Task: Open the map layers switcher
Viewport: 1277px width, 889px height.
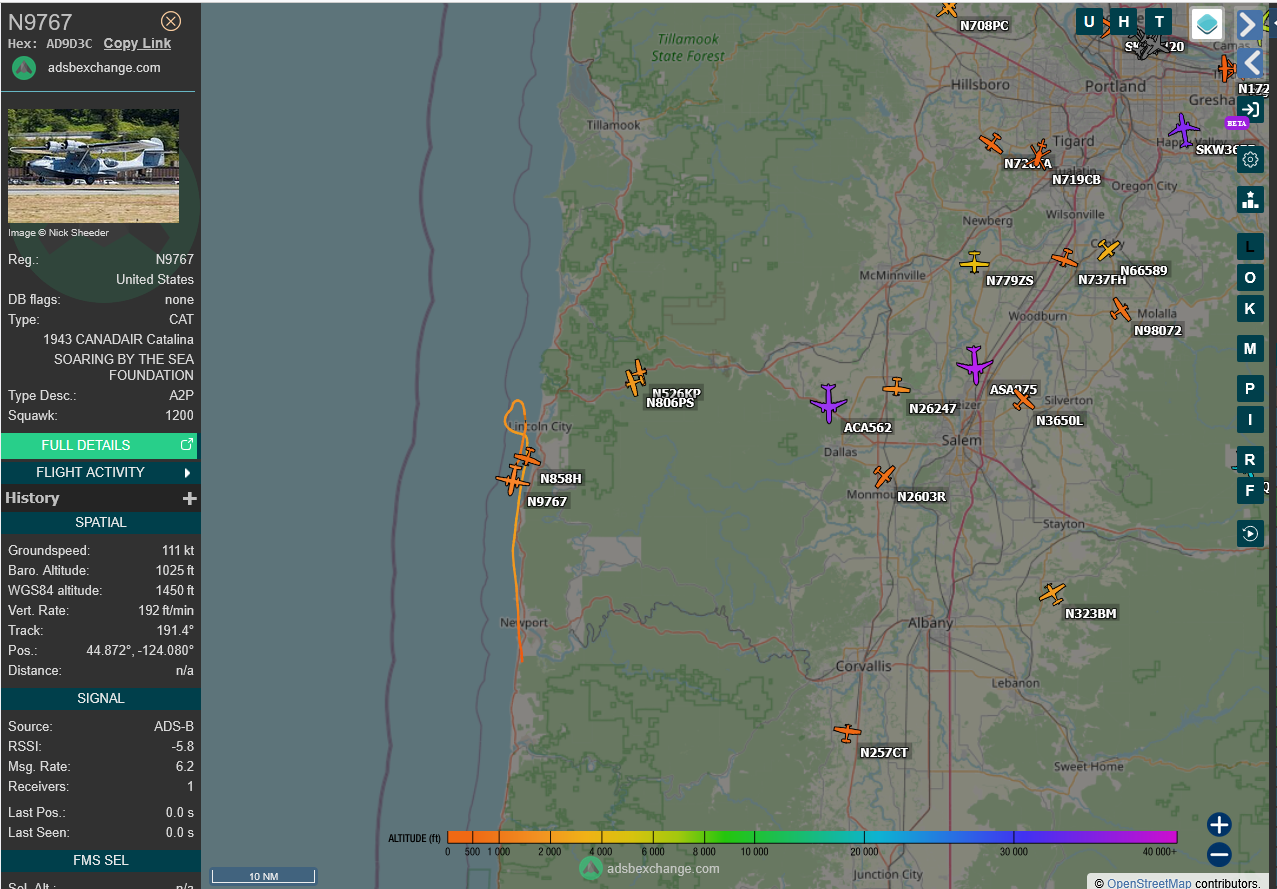Action: pyautogui.click(x=1207, y=24)
